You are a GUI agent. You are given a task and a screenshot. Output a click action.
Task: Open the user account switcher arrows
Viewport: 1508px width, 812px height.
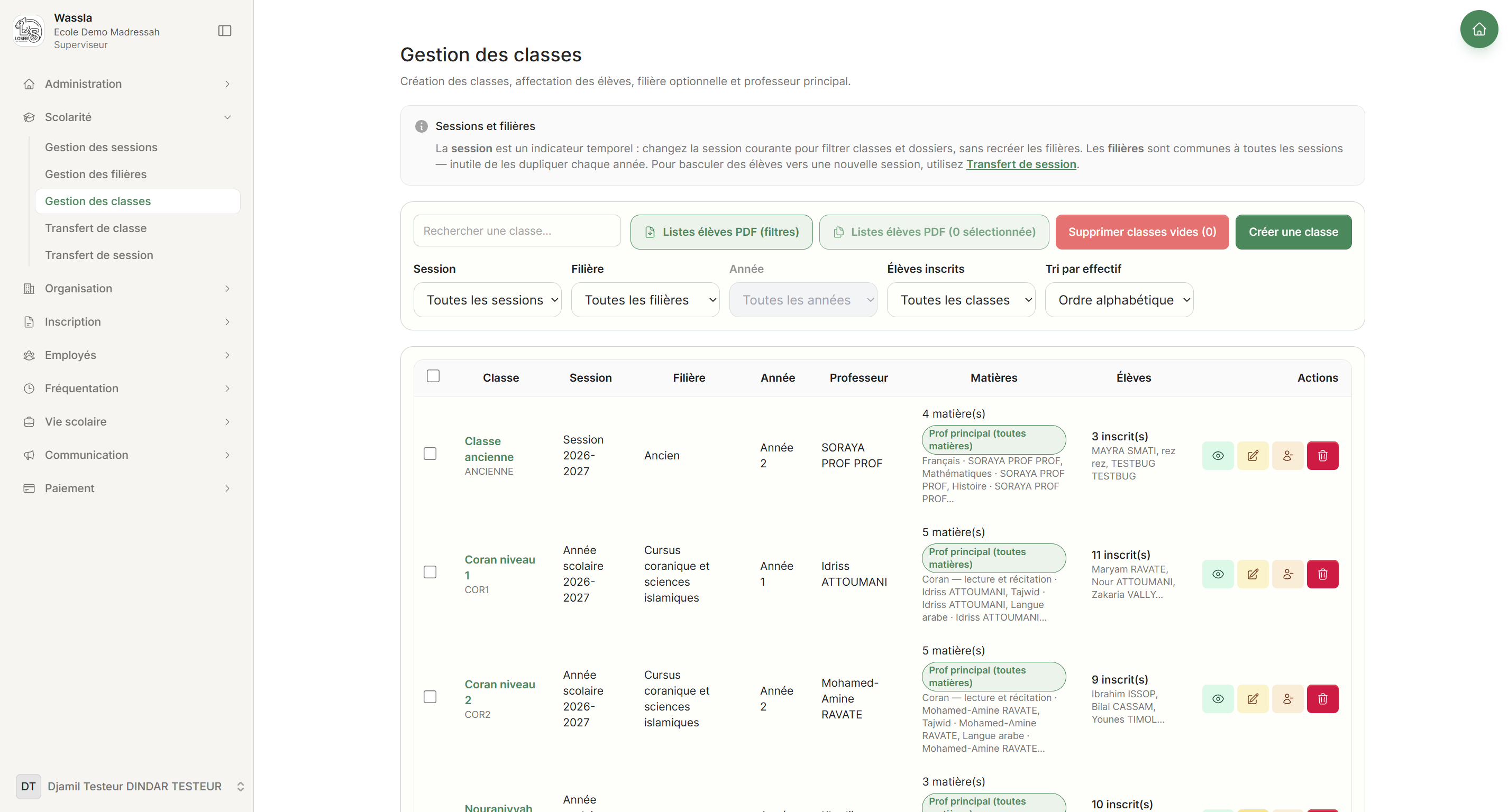pyautogui.click(x=240, y=786)
